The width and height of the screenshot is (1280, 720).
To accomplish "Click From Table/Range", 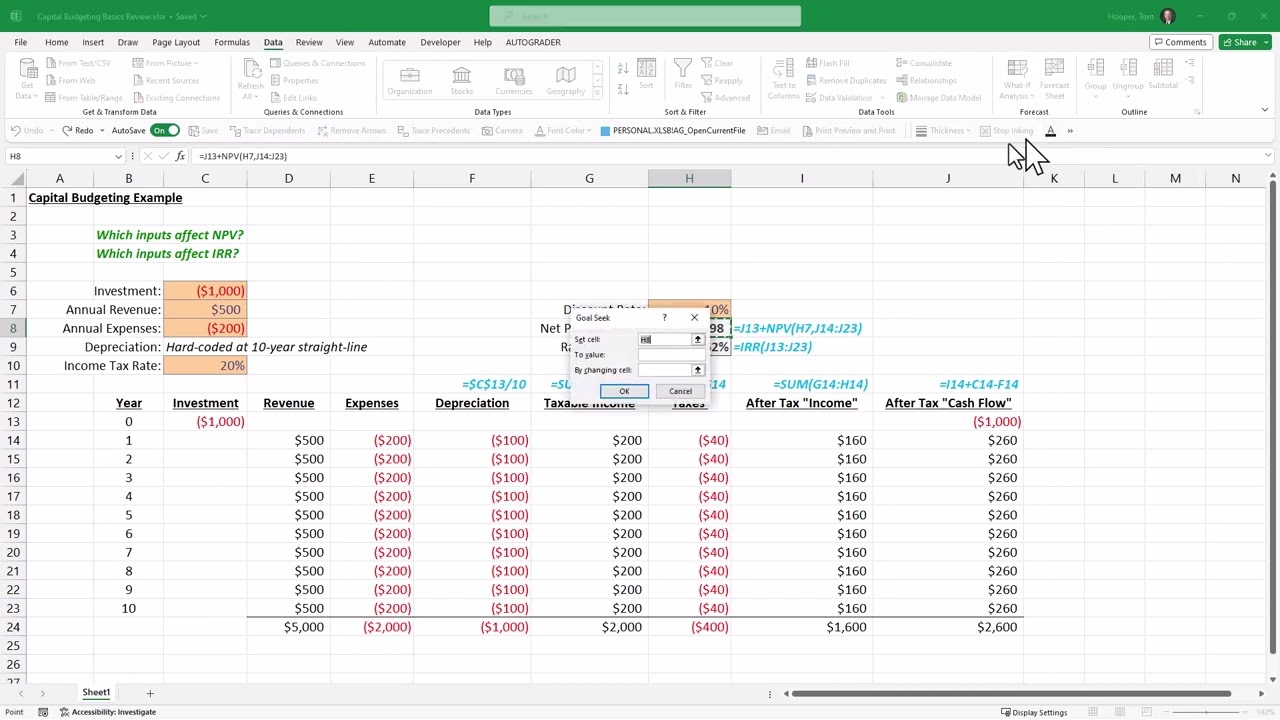I will tap(84, 97).
